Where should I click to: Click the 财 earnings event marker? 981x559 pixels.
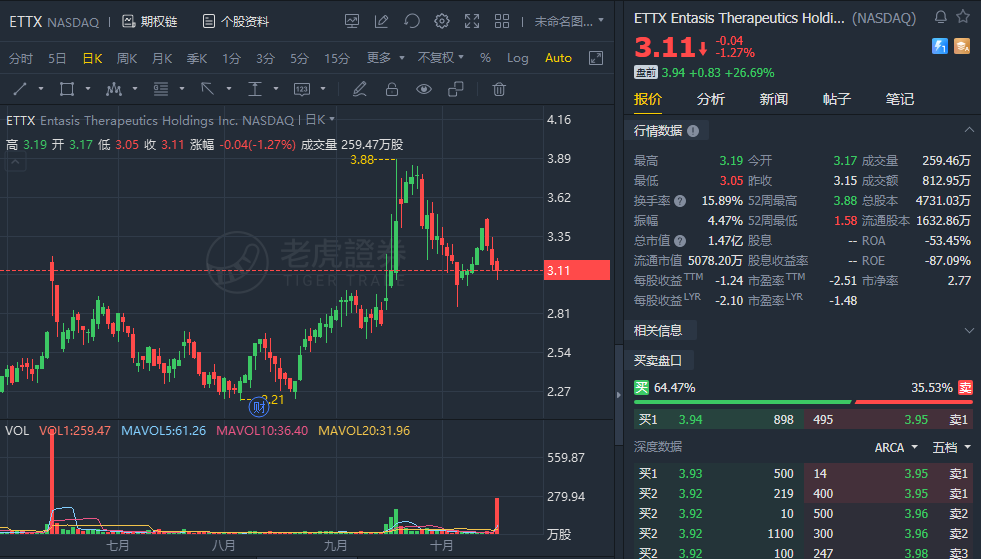259,408
